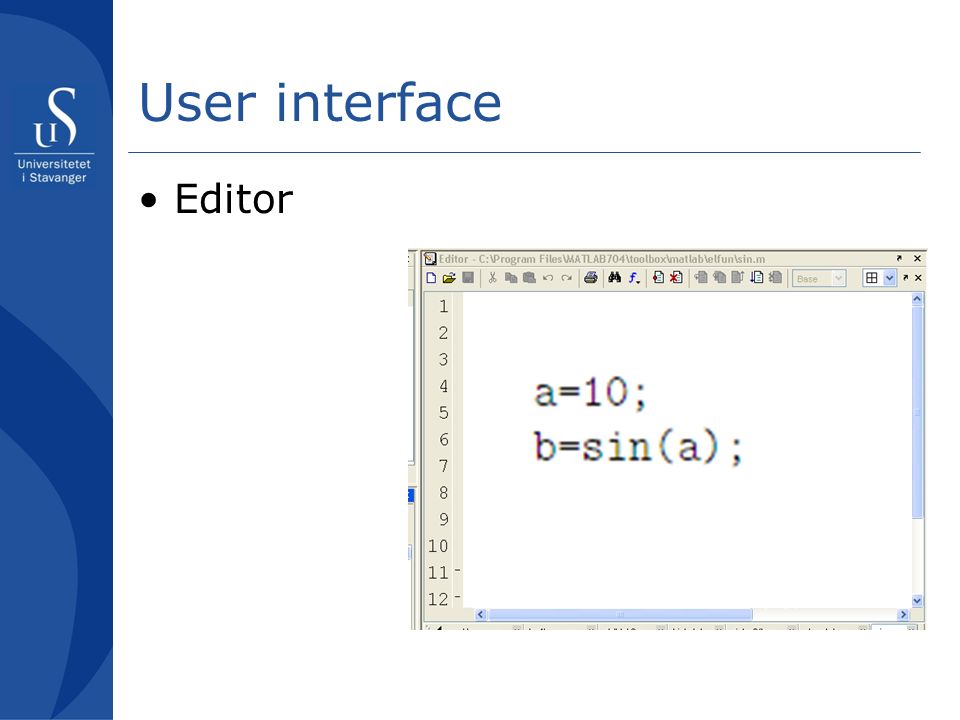Image resolution: width=960 pixels, height=720 pixels.
Task: Print the file with the printer icon
Action: click(591, 278)
